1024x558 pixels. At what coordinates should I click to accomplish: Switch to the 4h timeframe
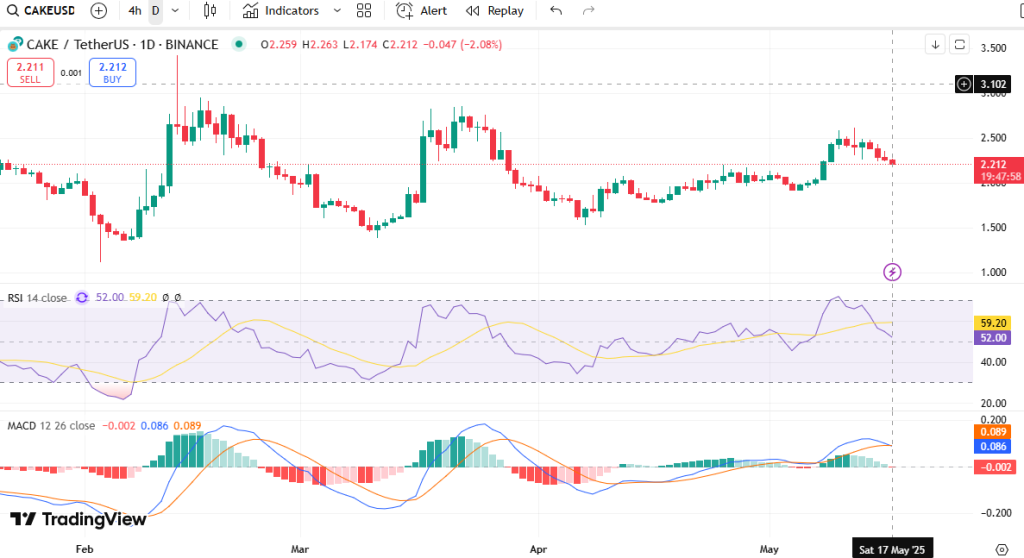click(x=135, y=11)
